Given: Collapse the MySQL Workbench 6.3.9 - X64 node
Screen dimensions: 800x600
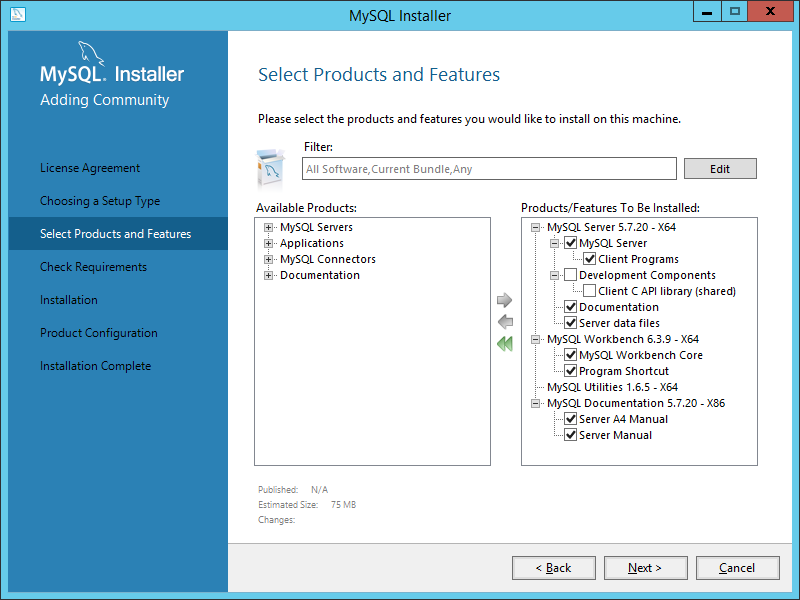Looking at the screenshot, I should pos(535,339).
